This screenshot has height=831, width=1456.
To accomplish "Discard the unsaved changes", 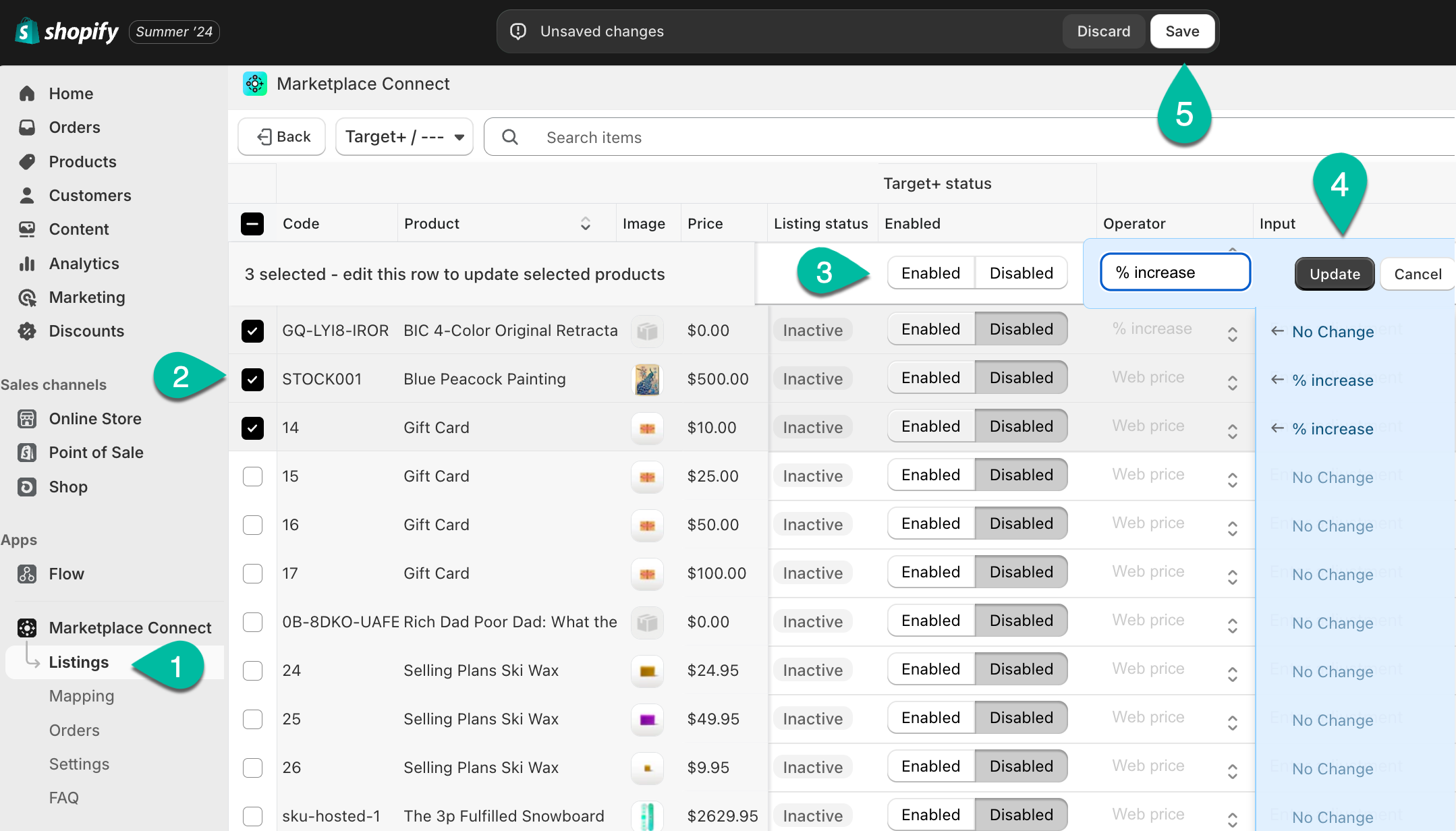I will pos(1104,31).
